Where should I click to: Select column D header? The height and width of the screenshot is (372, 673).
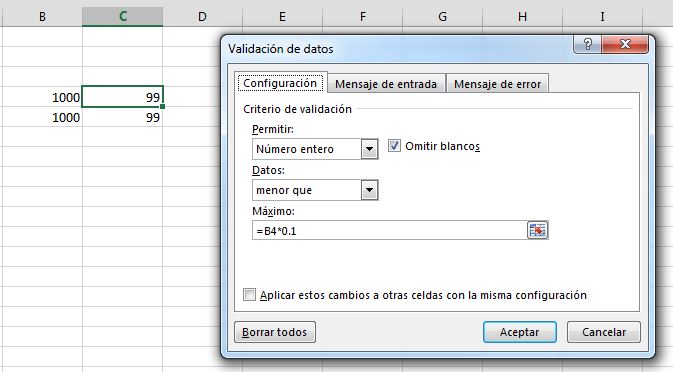pos(202,17)
